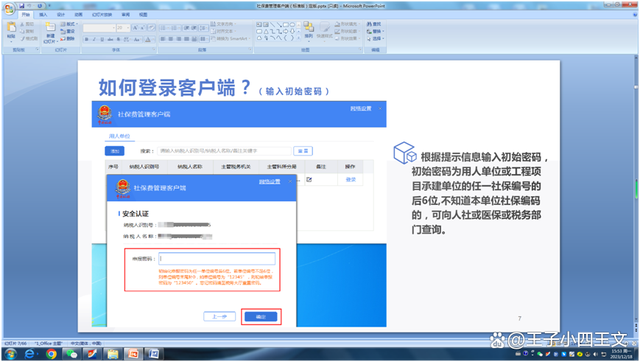The height and width of the screenshot is (362, 640).
Task: Click Convert to SmartArt button
Action: click(x=231, y=39)
